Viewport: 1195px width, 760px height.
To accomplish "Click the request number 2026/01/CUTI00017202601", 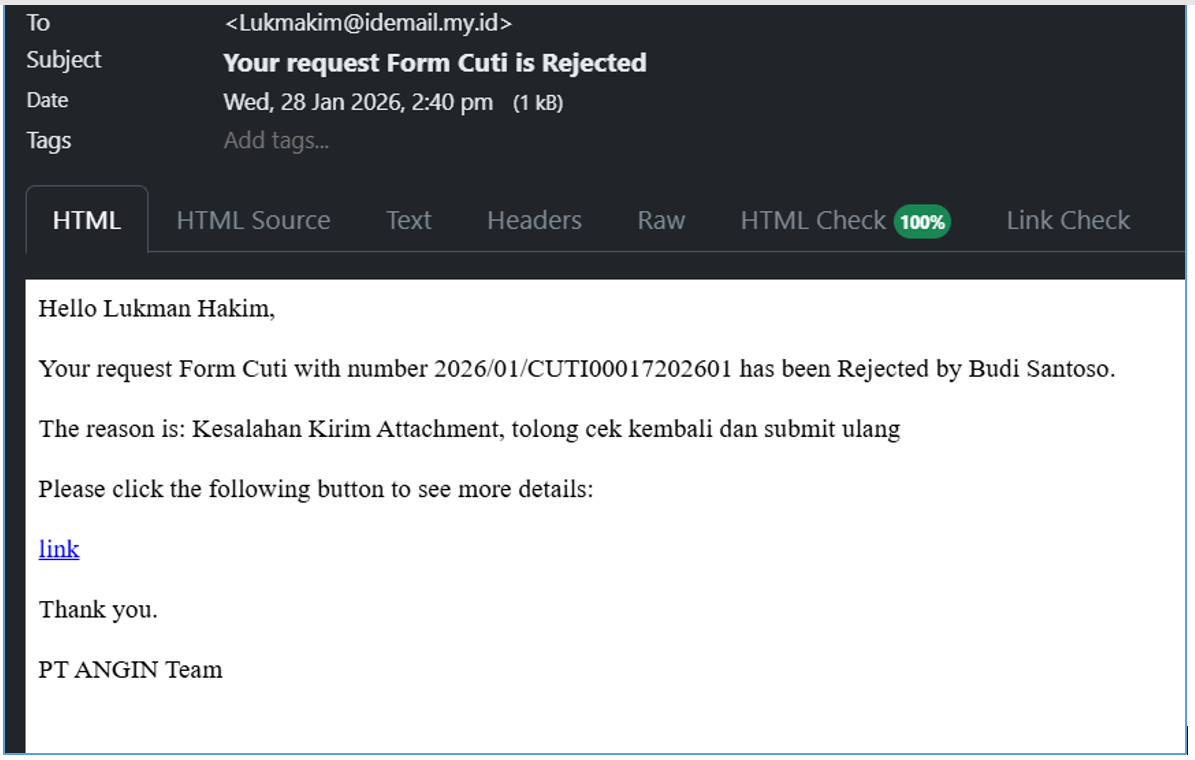I will pyautogui.click(x=583, y=369).
